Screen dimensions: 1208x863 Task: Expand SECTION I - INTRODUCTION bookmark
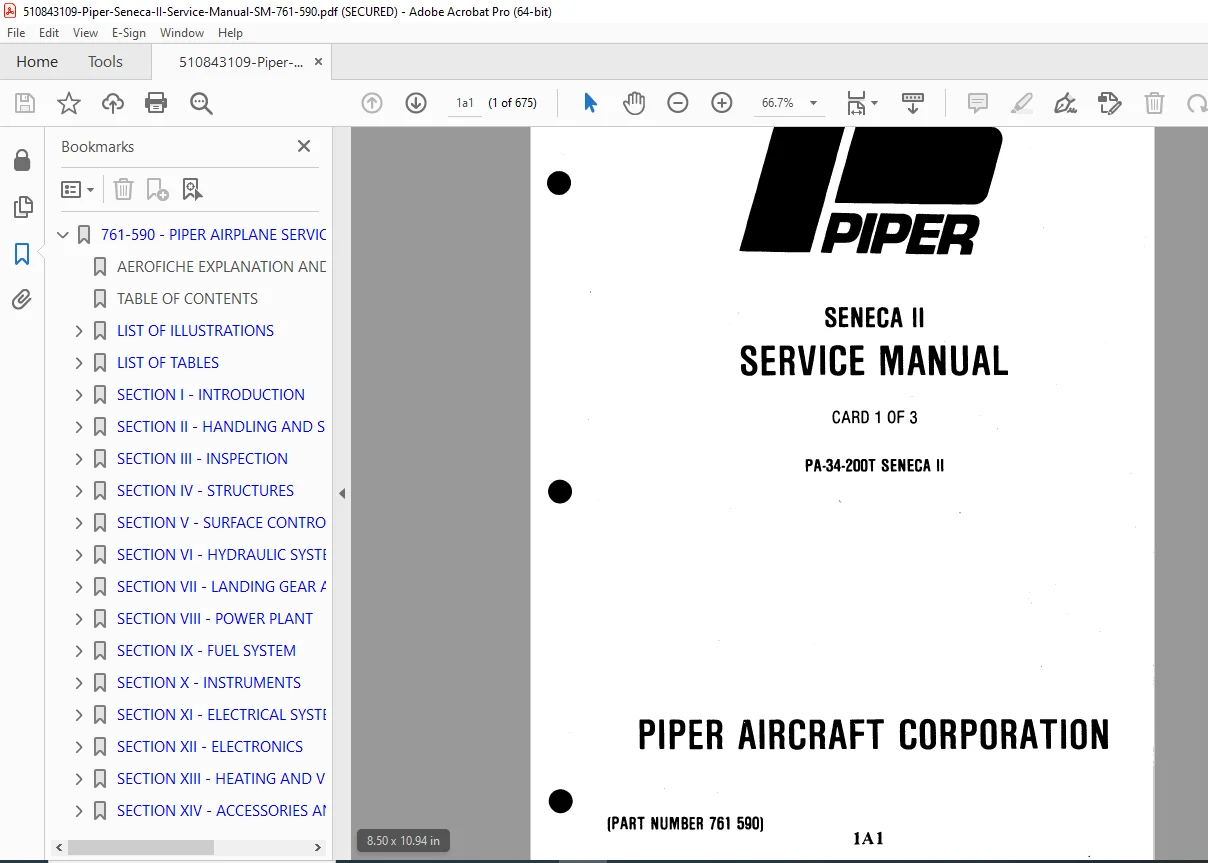point(80,395)
